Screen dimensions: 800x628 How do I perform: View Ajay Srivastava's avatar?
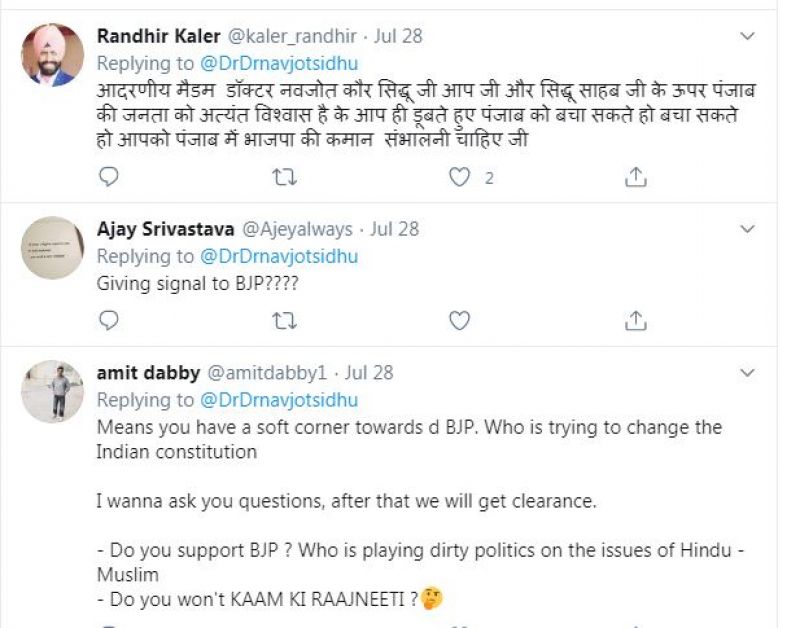53,247
